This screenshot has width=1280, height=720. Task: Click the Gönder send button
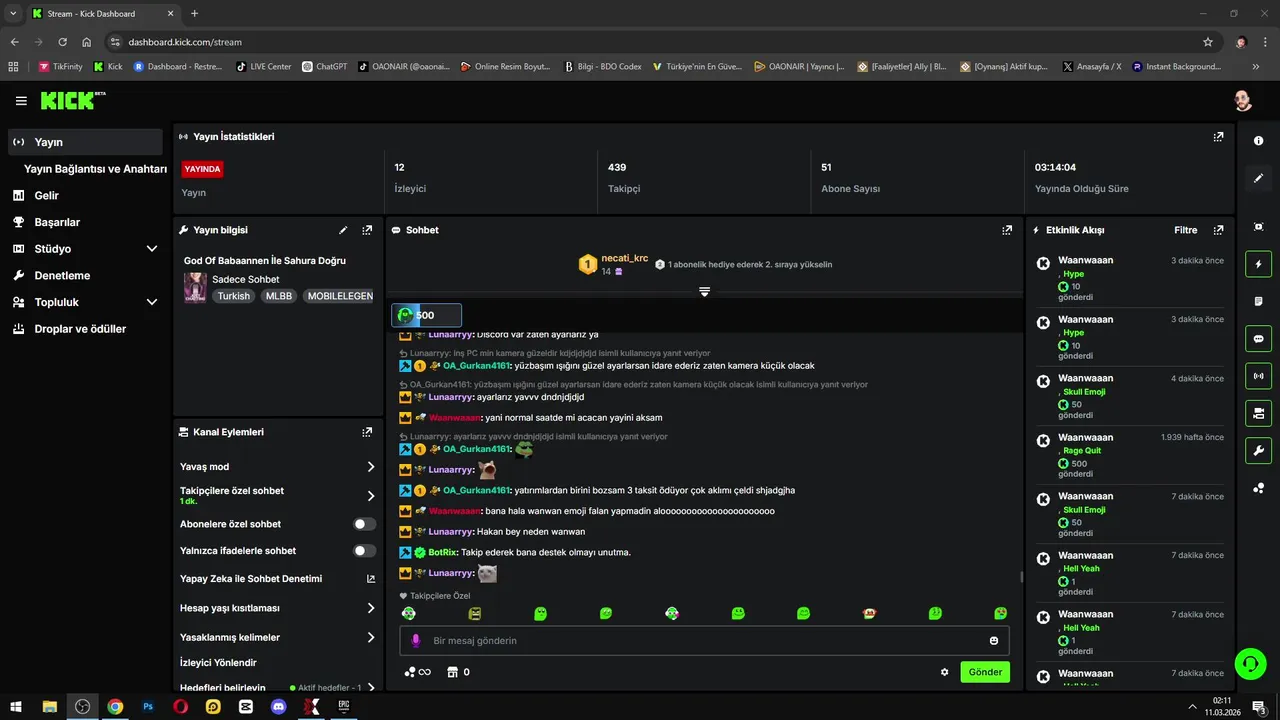pyautogui.click(x=985, y=672)
